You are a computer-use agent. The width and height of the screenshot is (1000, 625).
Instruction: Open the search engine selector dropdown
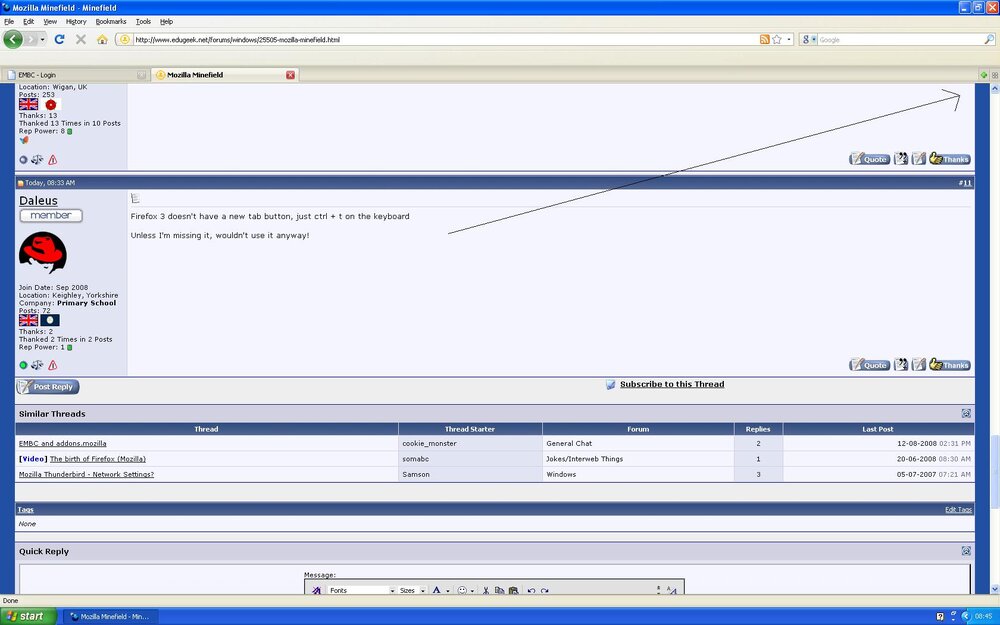809,40
